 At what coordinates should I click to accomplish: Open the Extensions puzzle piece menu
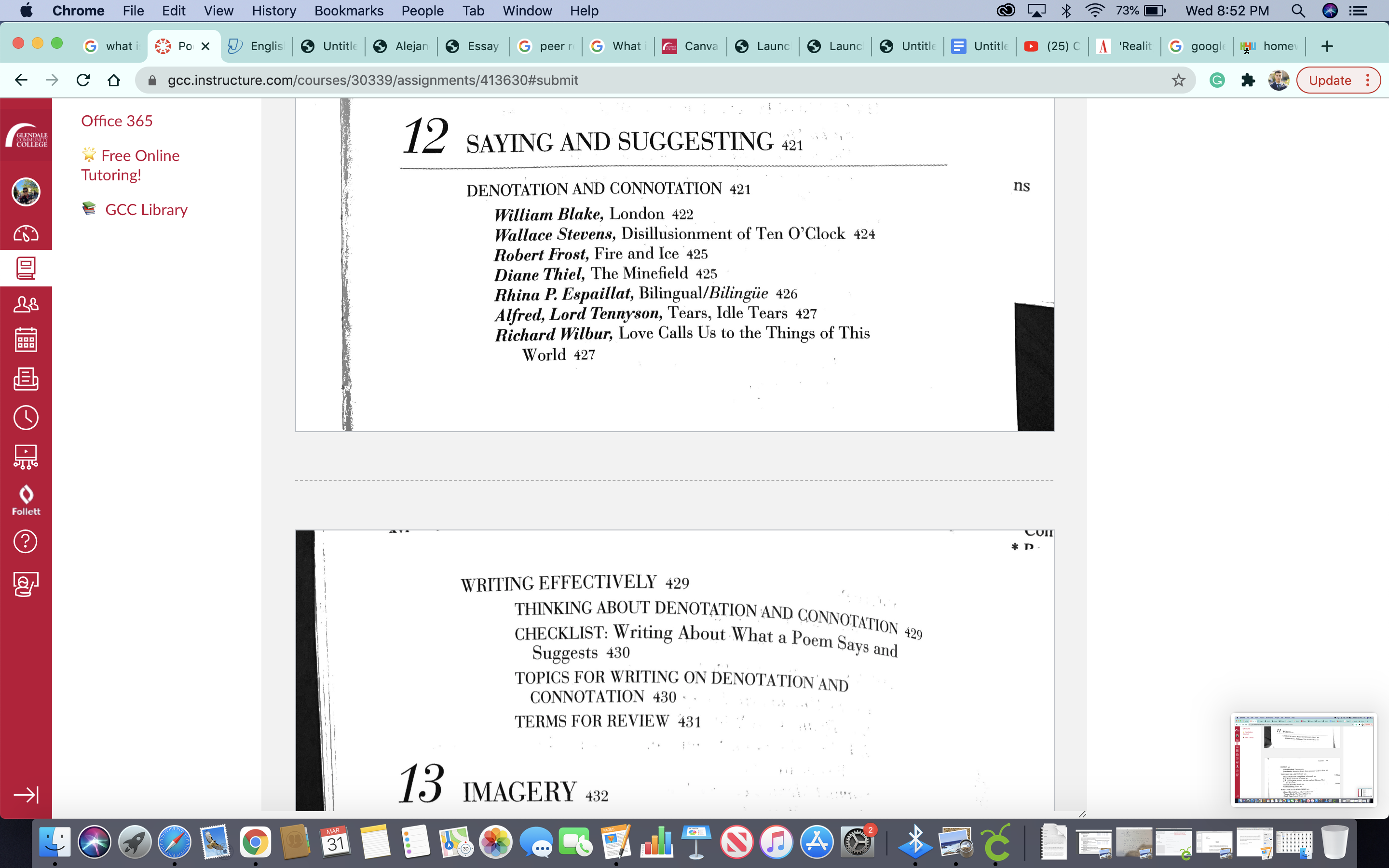pyautogui.click(x=1248, y=81)
